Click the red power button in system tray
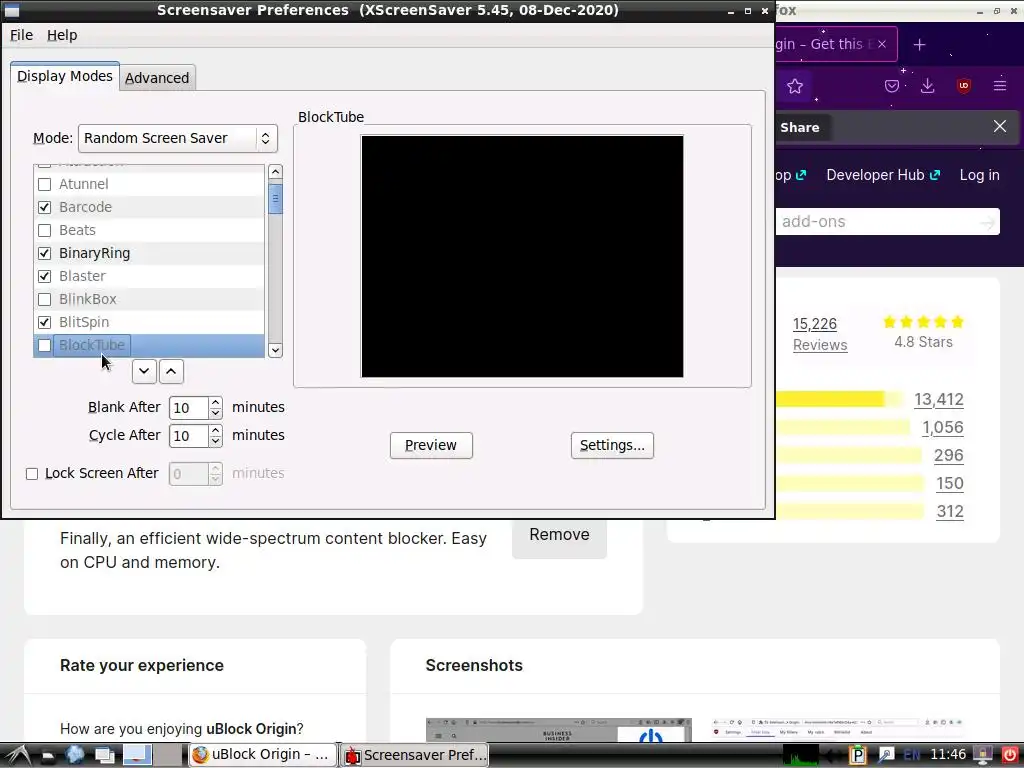 [1010, 755]
